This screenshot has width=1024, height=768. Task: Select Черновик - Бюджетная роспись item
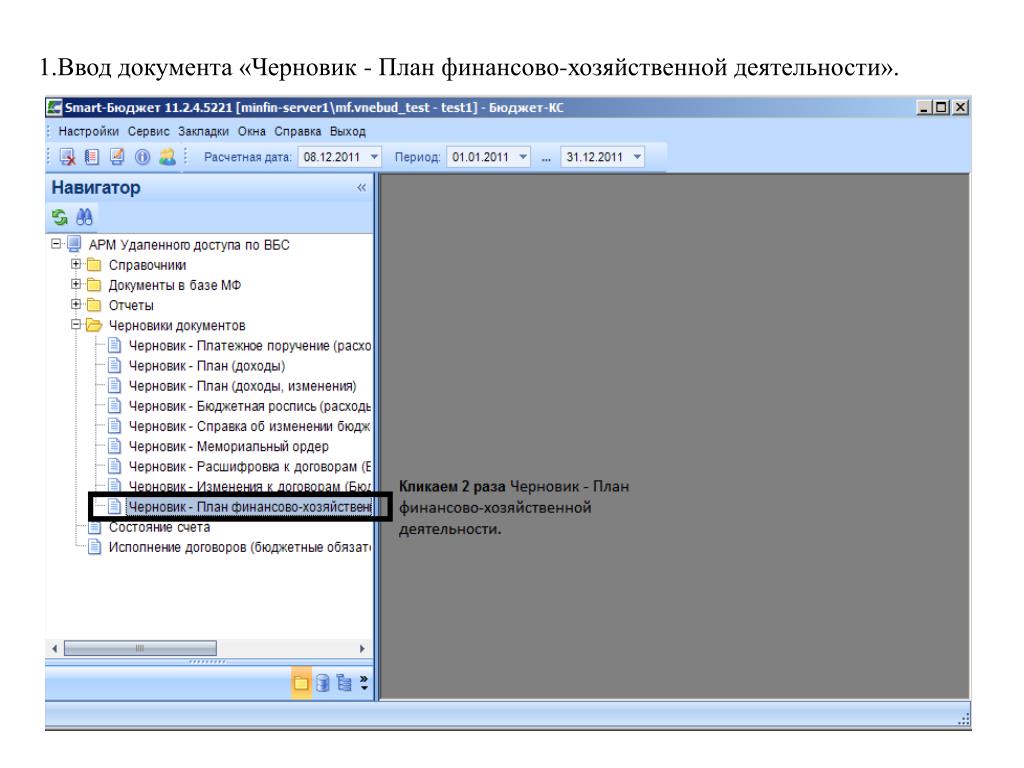point(249,406)
